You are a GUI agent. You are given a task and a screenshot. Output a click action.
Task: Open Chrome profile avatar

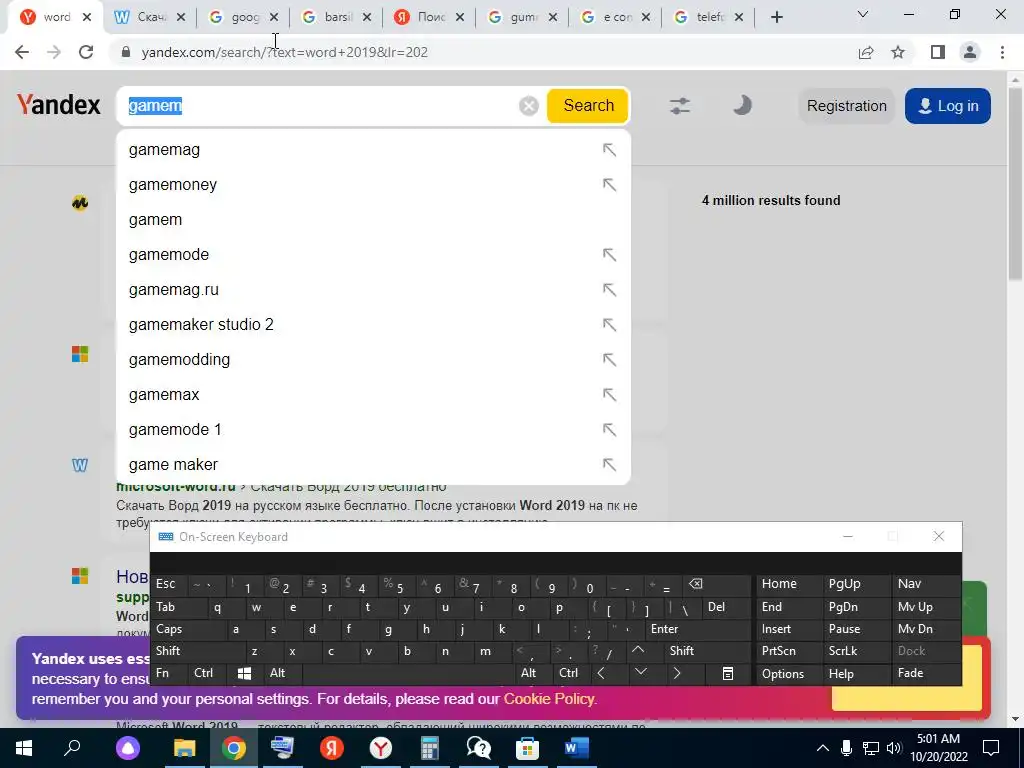tap(970, 52)
